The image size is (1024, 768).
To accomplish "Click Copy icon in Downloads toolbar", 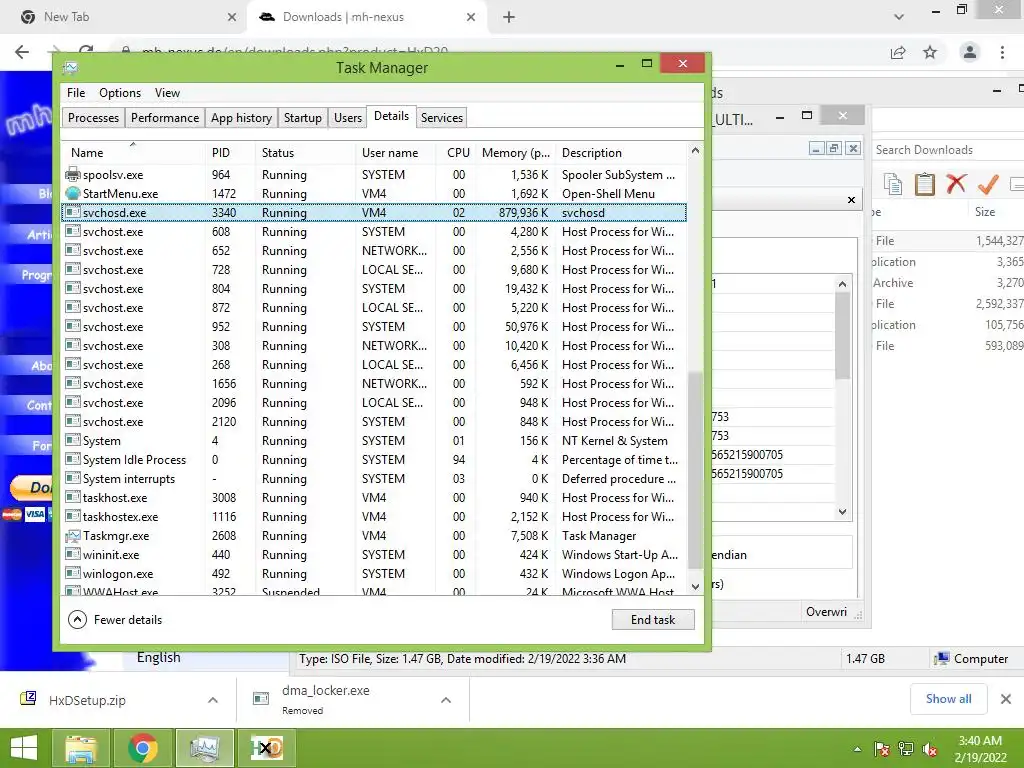I will pos(893,184).
